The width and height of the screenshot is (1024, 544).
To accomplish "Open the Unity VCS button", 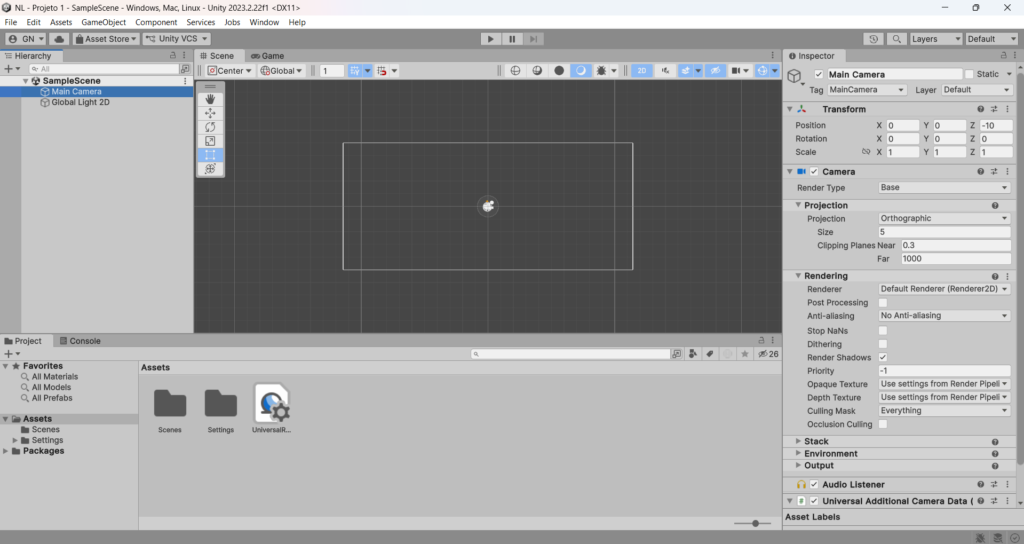I will (x=176, y=39).
